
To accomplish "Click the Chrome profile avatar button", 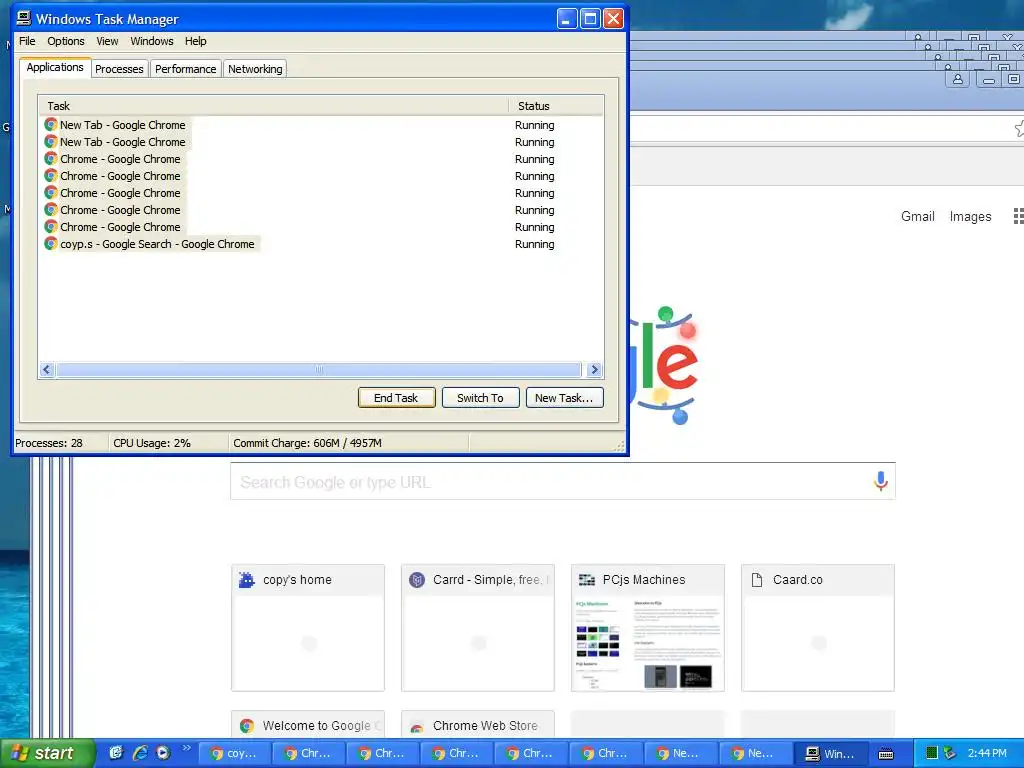I will (958, 80).
